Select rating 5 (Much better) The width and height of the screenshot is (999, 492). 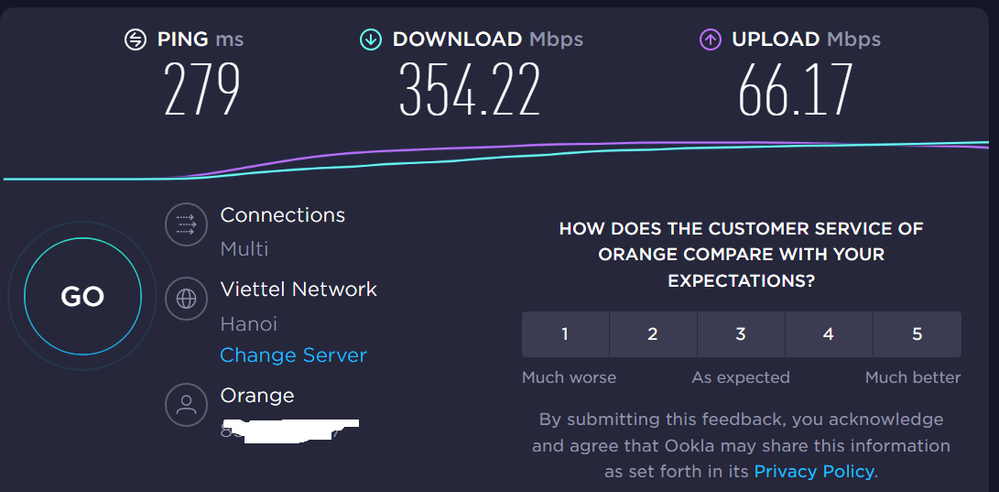[917, 334]
